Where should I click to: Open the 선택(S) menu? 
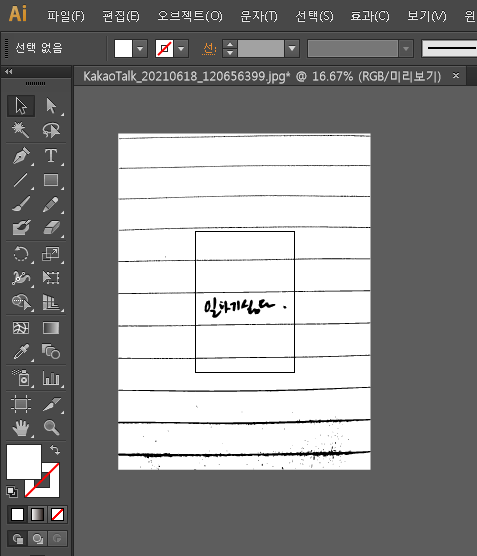point(314,16)
